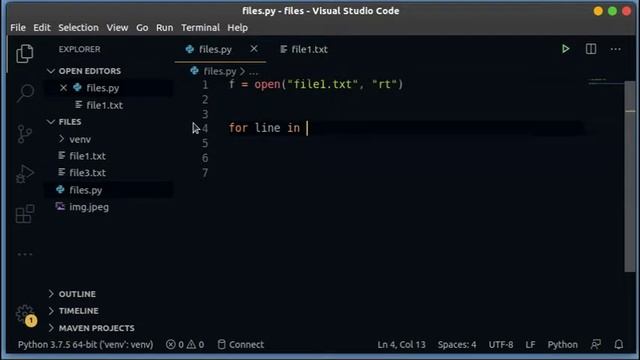Close the files.py editor tab
Image resolution: width=640 pixels, height=360 pixels.
(x=254, y=49)
